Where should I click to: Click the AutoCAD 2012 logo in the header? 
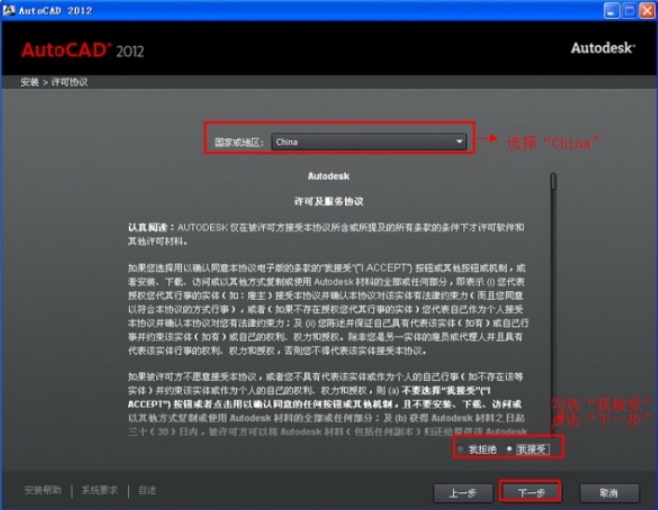[x=83, y=50]
